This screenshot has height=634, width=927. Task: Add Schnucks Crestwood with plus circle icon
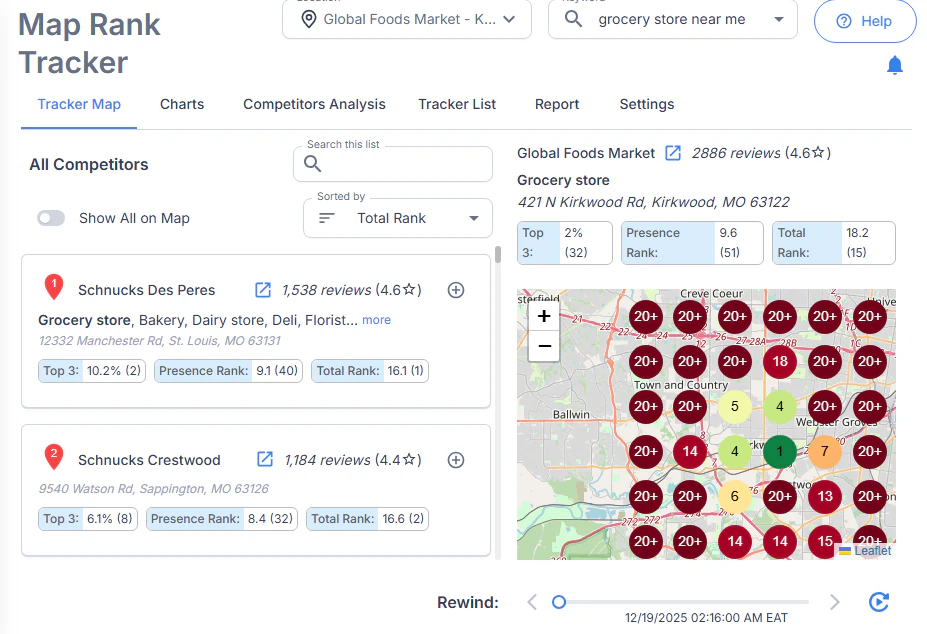tap(456, 460)
